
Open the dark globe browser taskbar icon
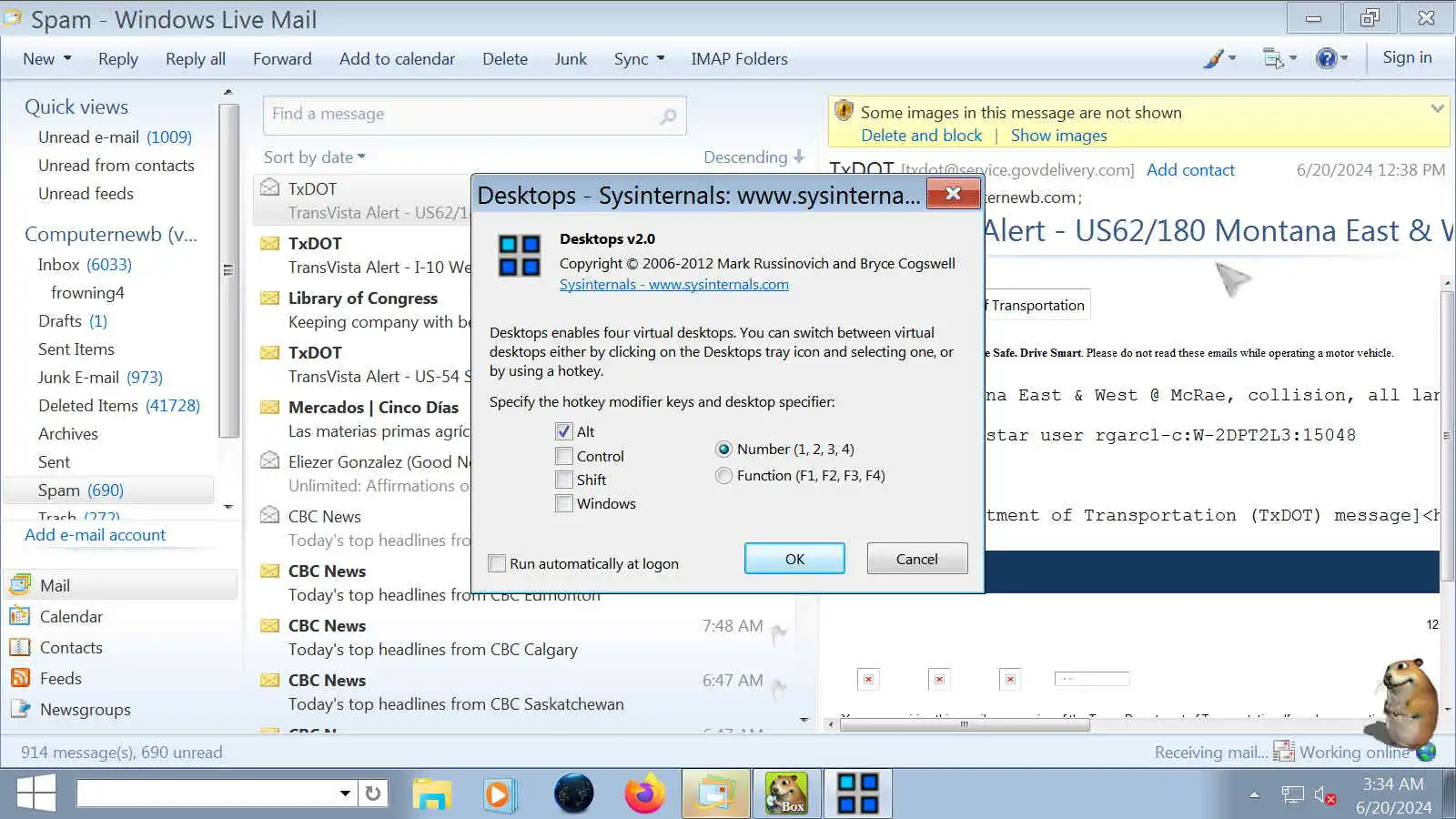pyautogui.click(x=573, y=794)
